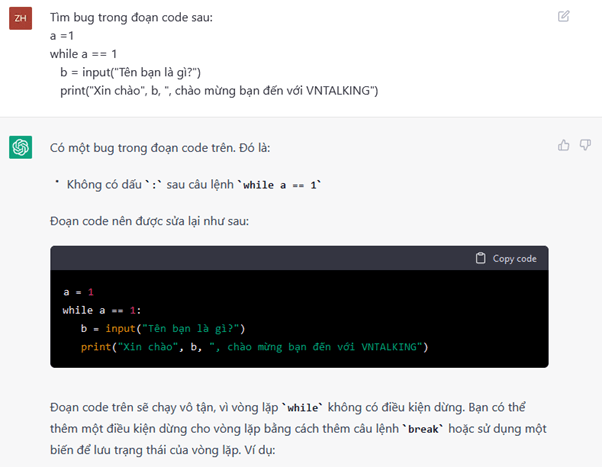Viewport: 602px width, 467px height.
Task: Click the ZH user avatar
Action: [20, 18]
